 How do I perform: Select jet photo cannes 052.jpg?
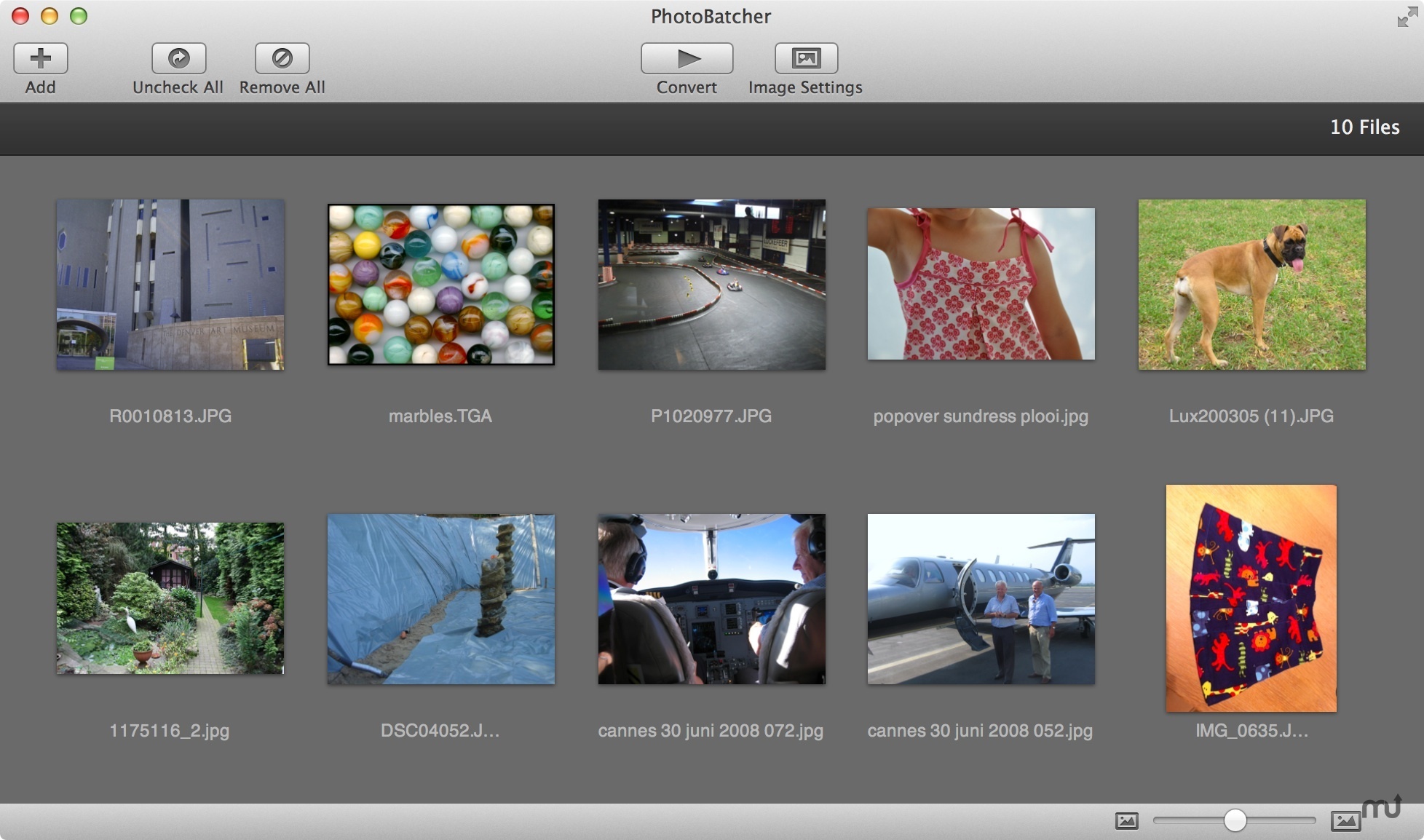pyautogui.click(x=981, y=599)
